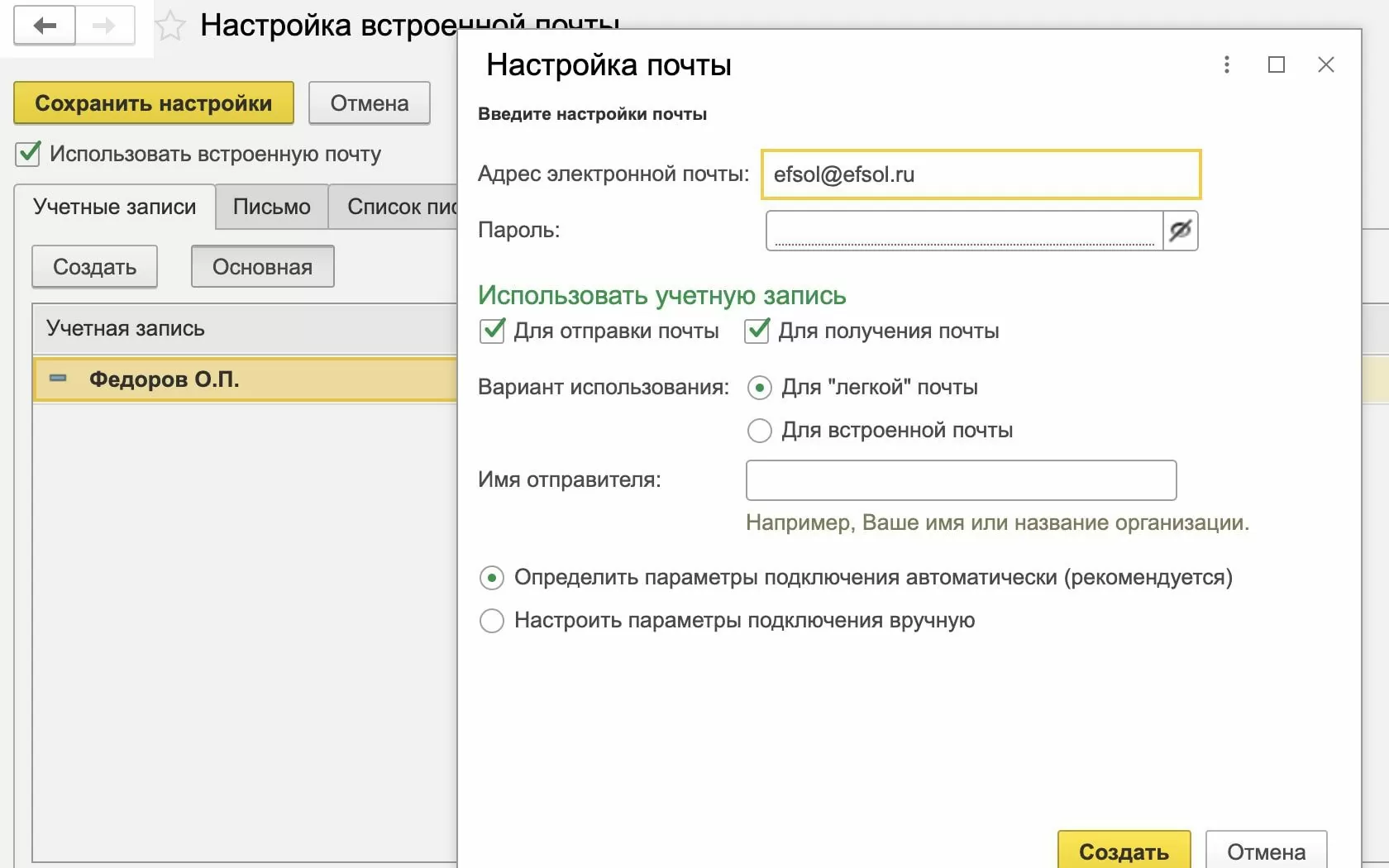Click the email address field
The image size is (1389, 868).
click(981, 174)
